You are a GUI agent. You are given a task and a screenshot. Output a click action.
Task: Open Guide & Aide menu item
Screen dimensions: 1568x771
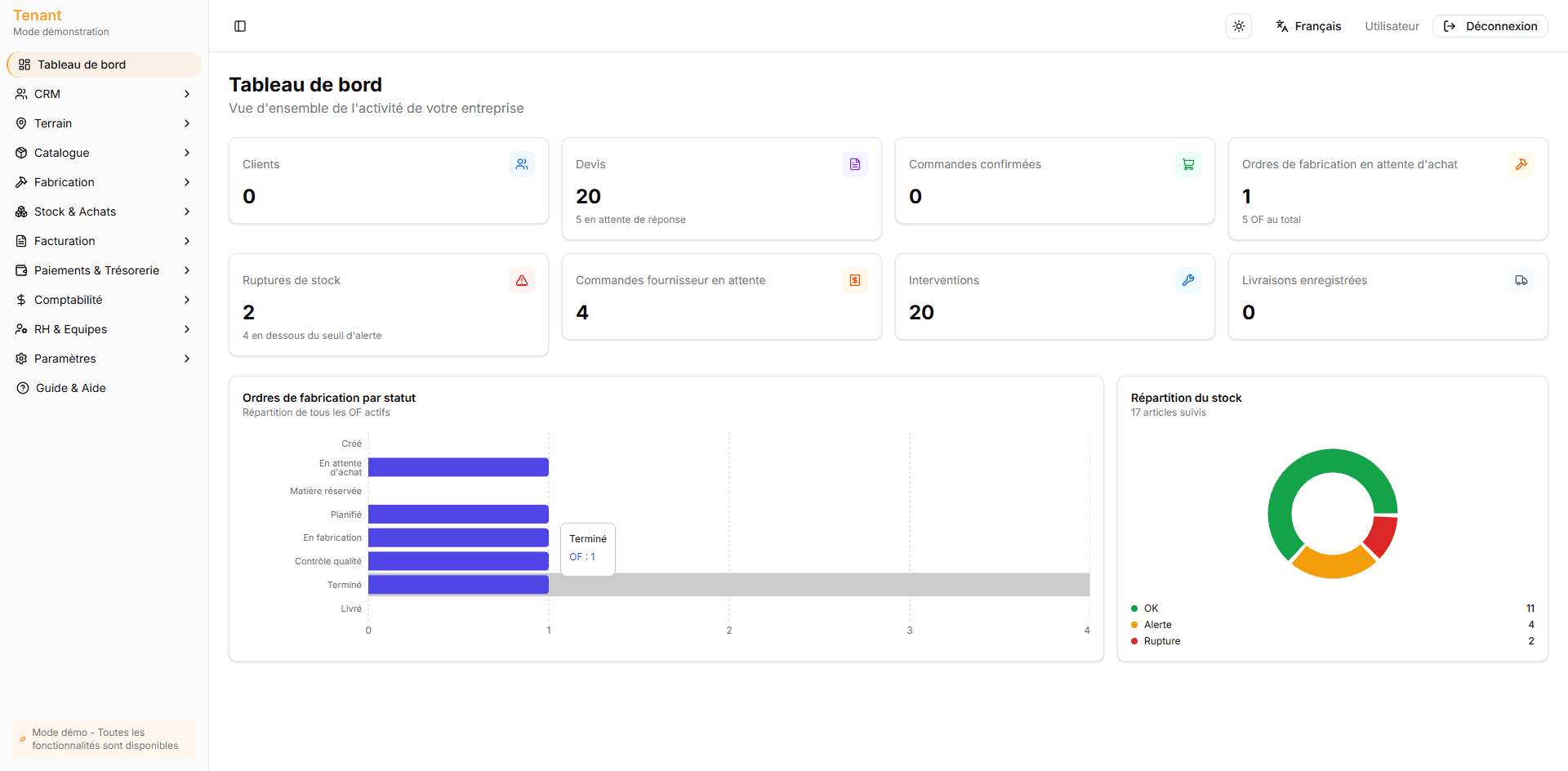(x=104, y=388)
